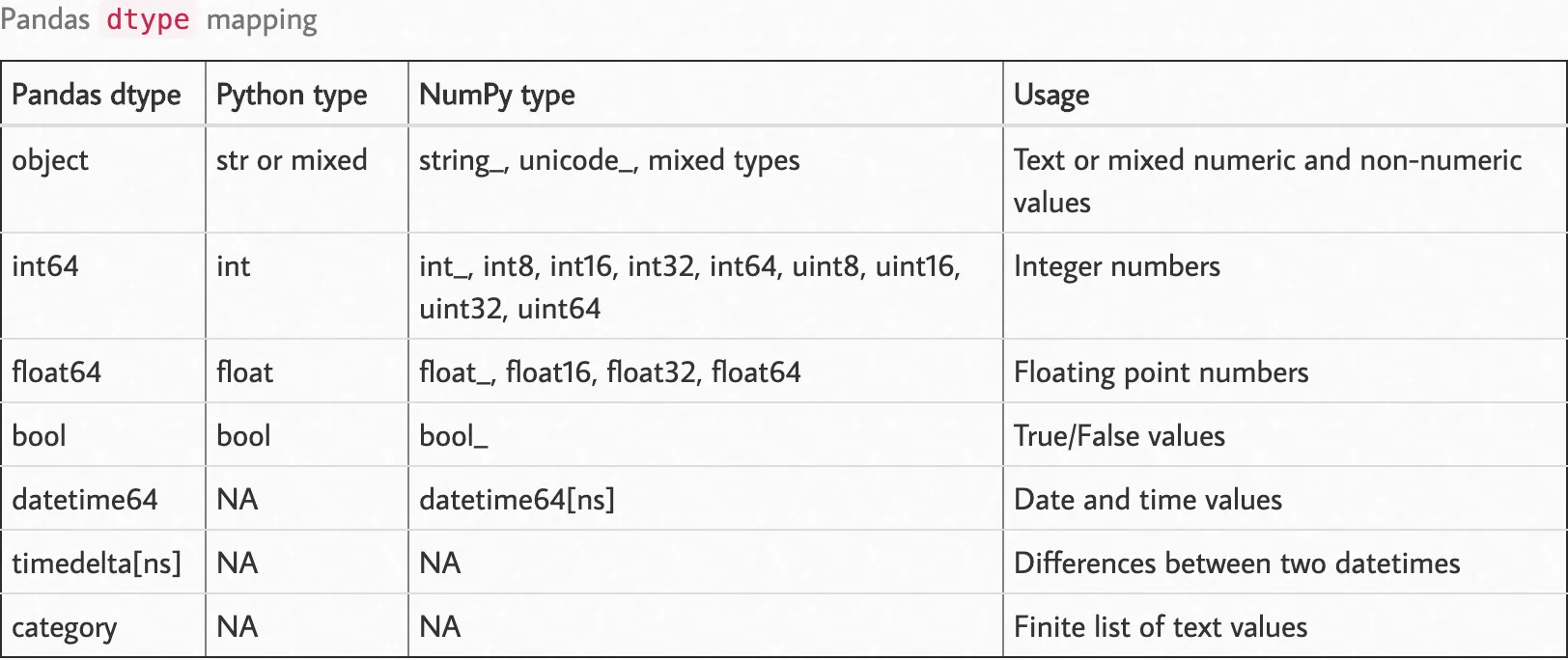Click the 'Floating point numbers' cell
Viewport: 1568px width, 660px height.
1162,372
